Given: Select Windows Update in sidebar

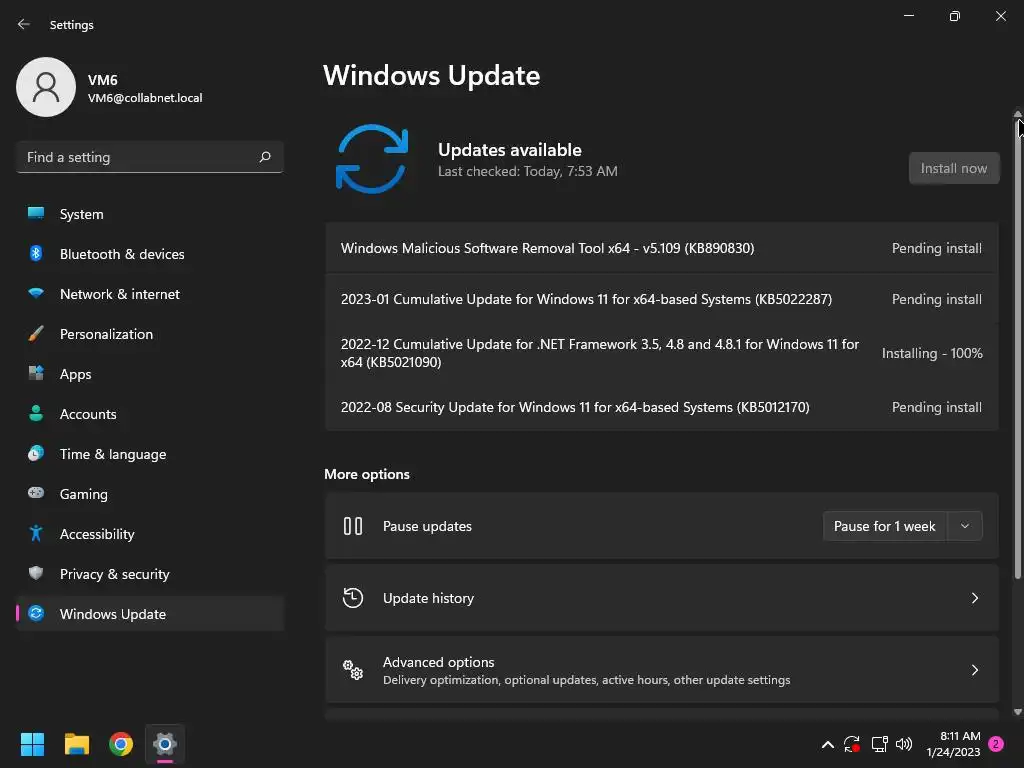Looking at the screenshot, I should 150,614.
